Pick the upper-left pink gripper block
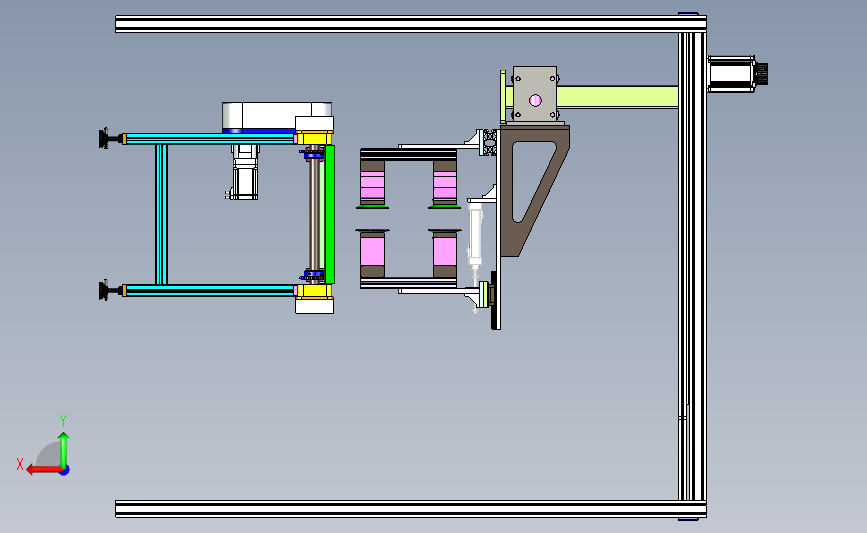Screen dimensions: 867x533 372,187
